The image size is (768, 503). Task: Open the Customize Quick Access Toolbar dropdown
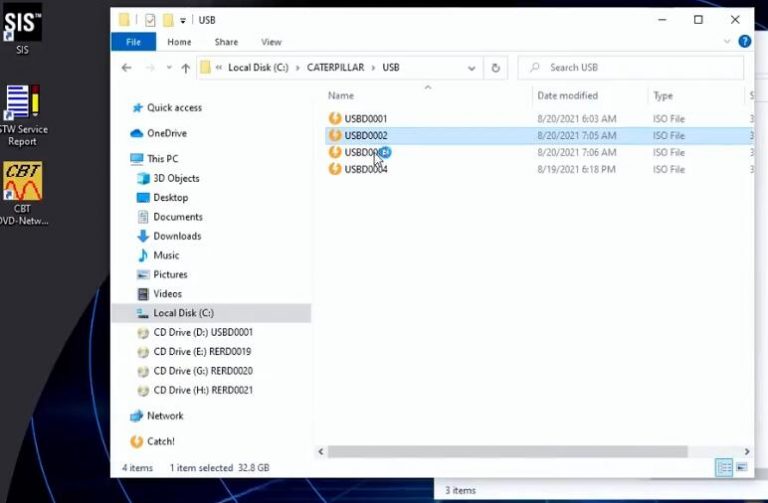pos(184,20)
